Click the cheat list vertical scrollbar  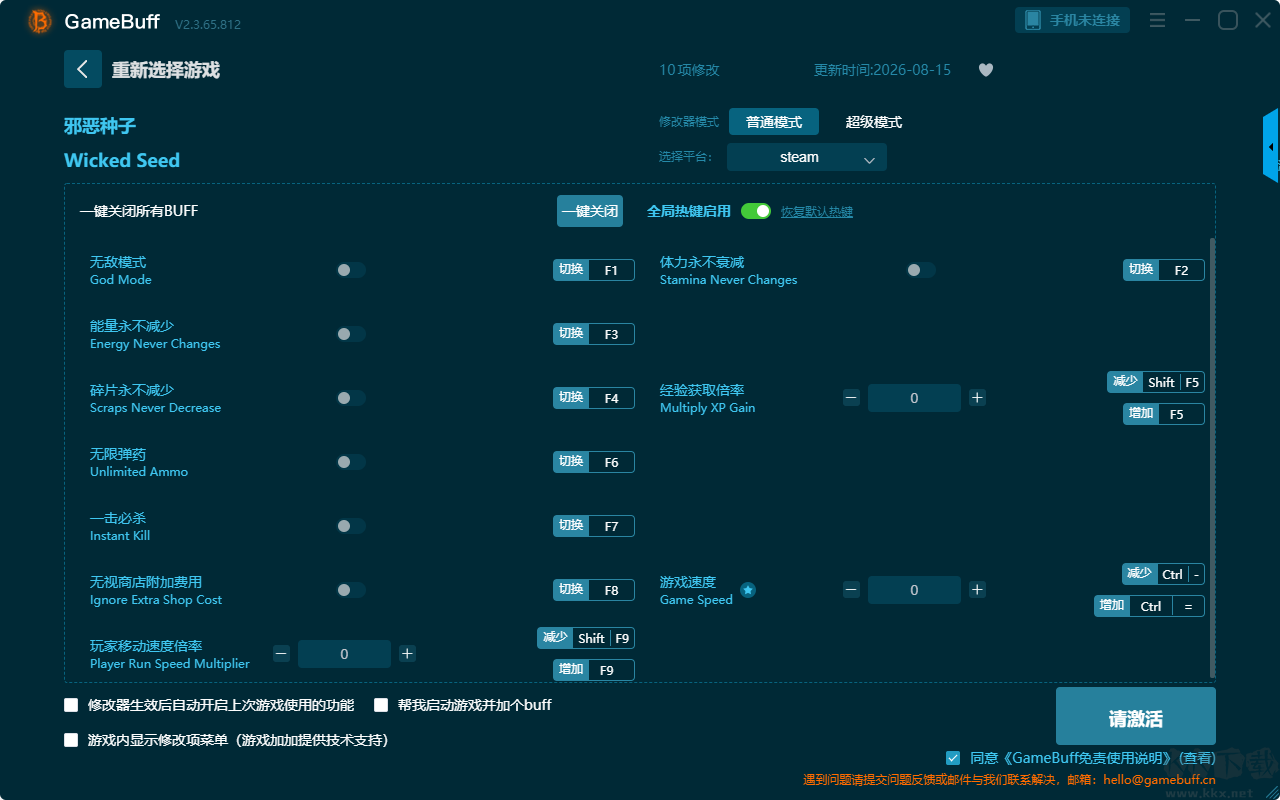pyautogui.click(x=1213, y=458)
